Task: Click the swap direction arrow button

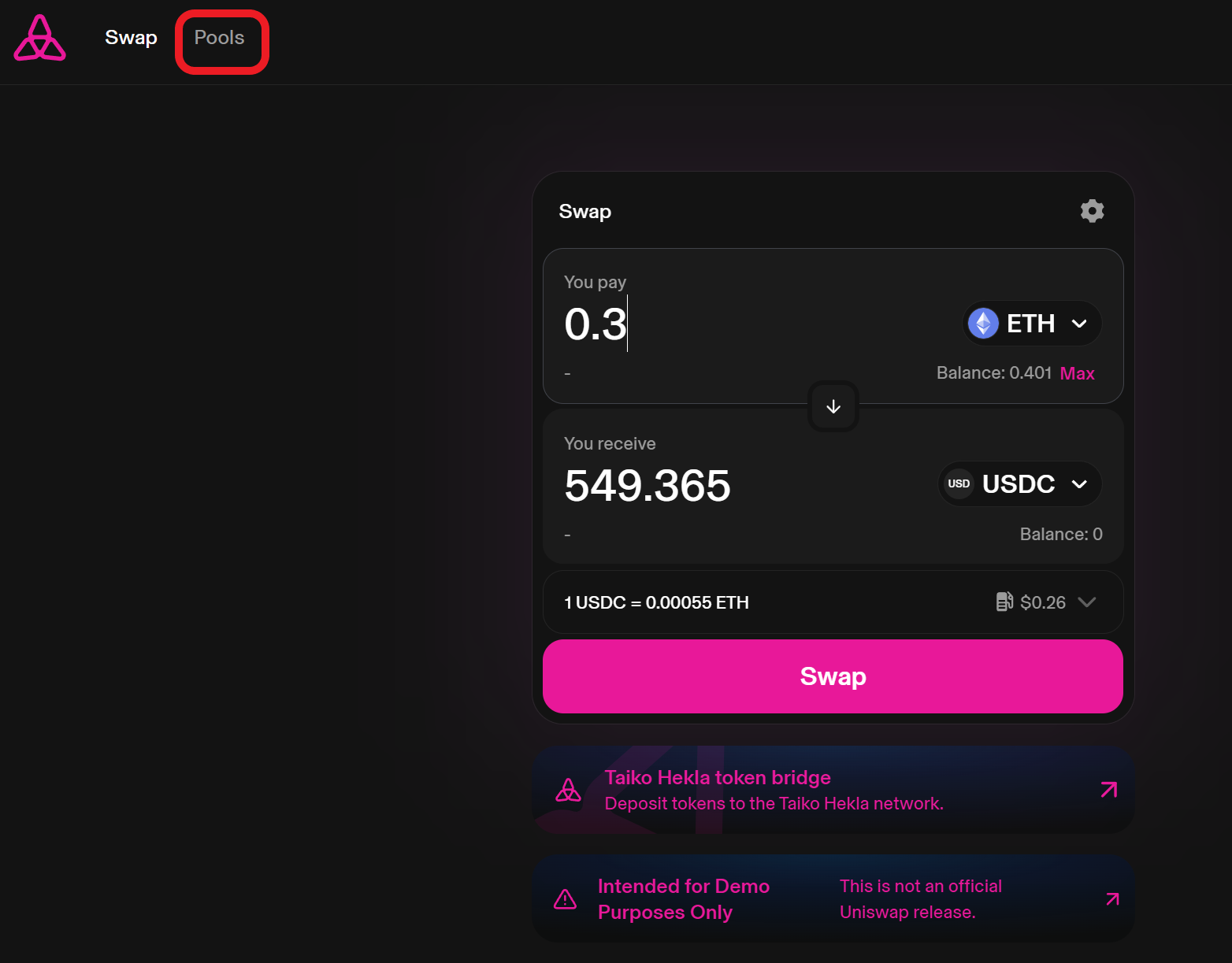Action: [833, 406]
